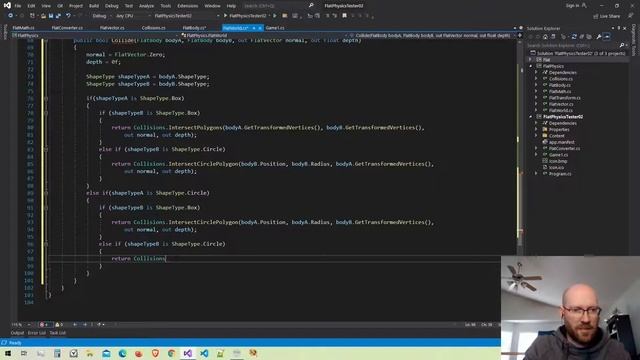Click the bookmark toolbar icon
This screenshot has height=360, width=640.
tap(344, 16)
